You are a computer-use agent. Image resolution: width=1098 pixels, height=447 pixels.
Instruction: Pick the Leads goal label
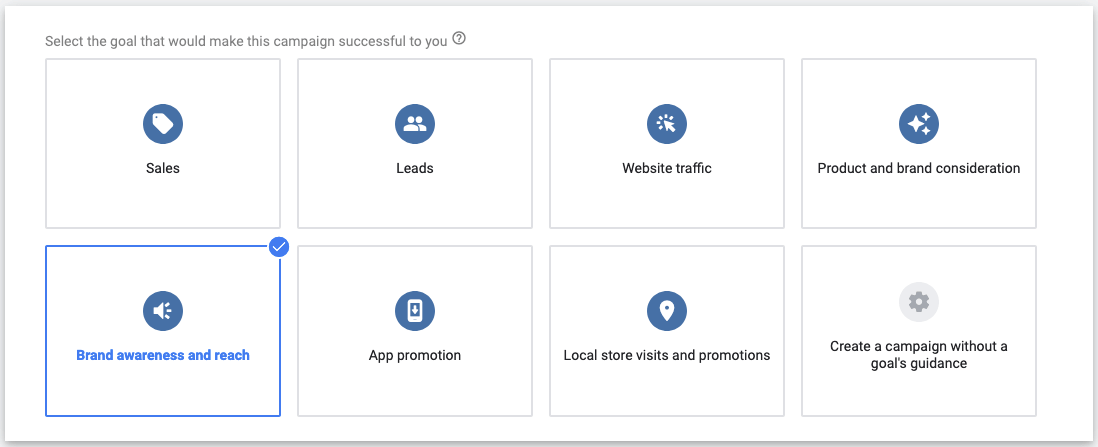point(415,168)
